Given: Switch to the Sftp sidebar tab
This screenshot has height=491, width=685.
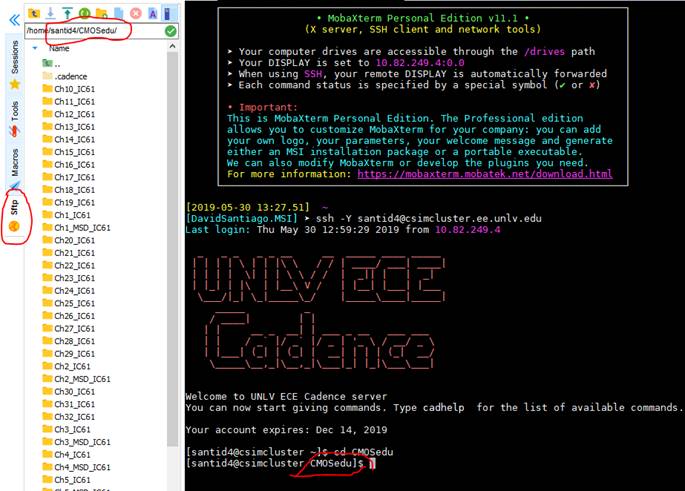Looking at the screenshot, I should 15,215.
